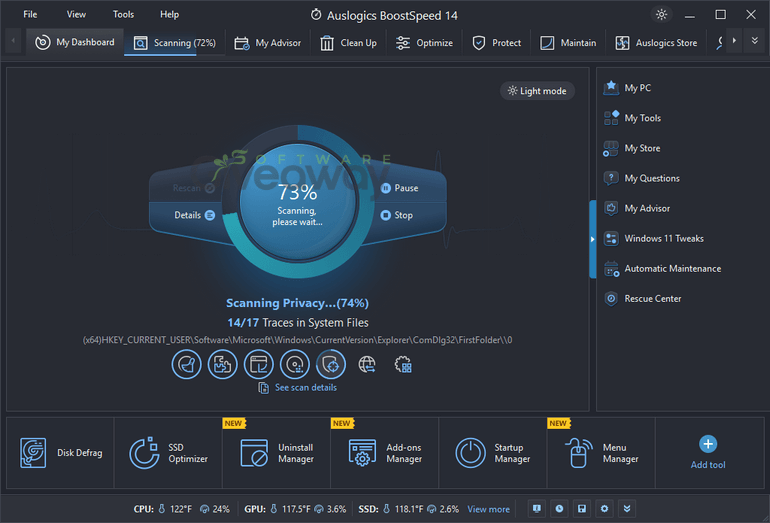Open the Optimize tab
The image size is (770, 523).
click(424, 43)
